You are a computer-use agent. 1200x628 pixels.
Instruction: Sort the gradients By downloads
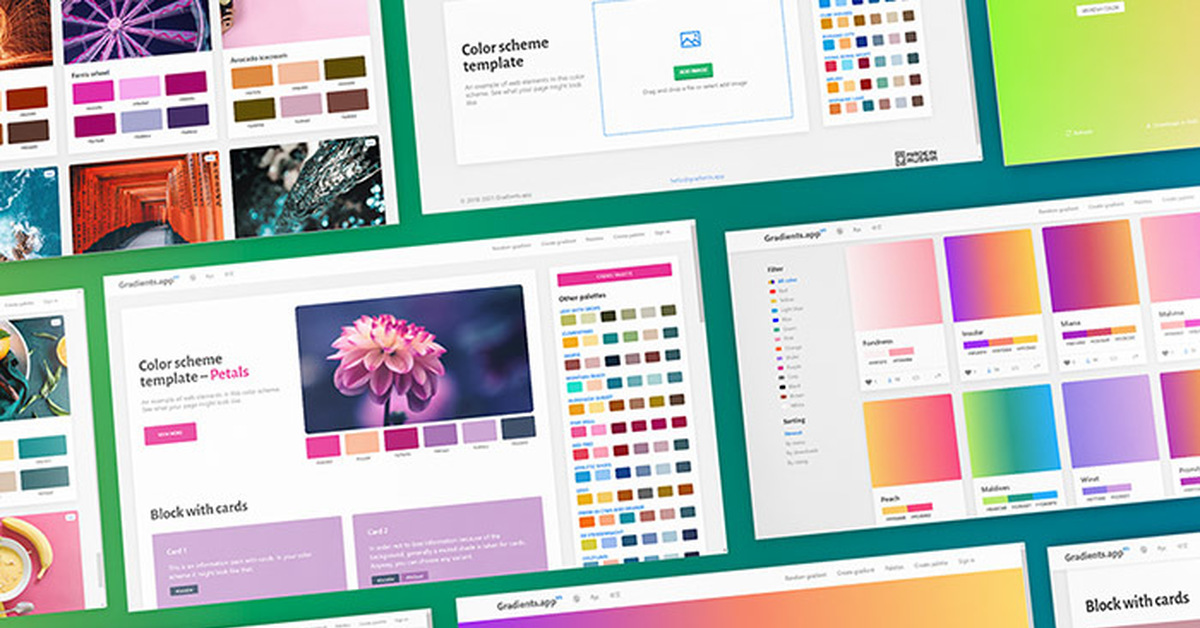(x=801, y=452)
